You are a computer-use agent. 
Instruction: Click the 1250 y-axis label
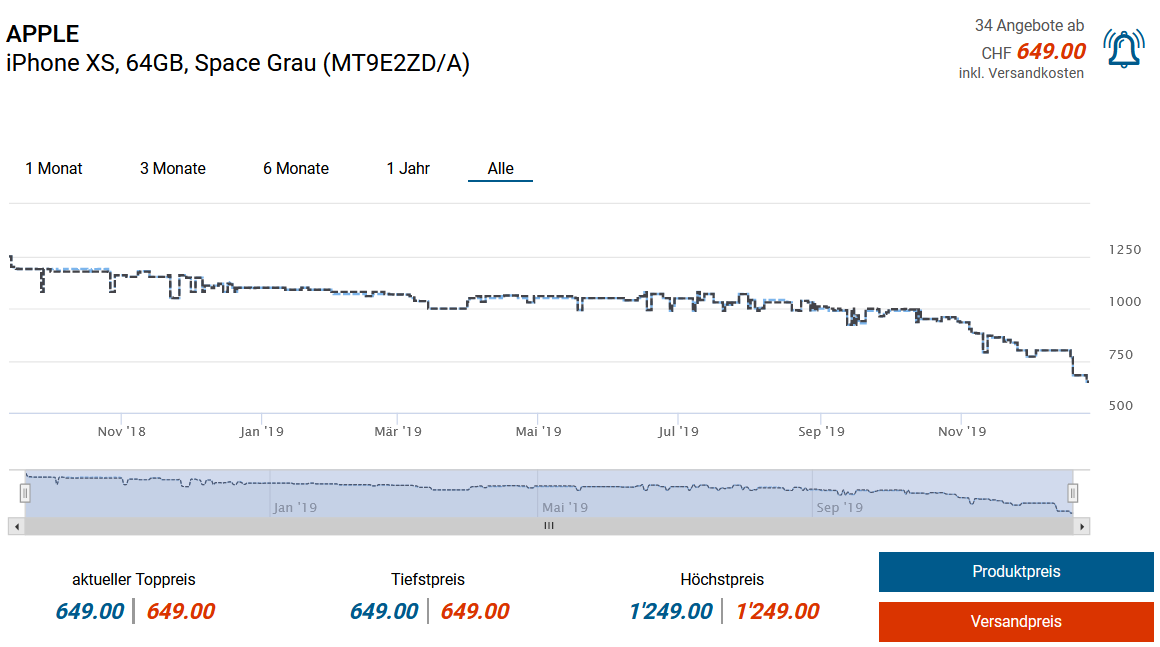point(1124,250)
